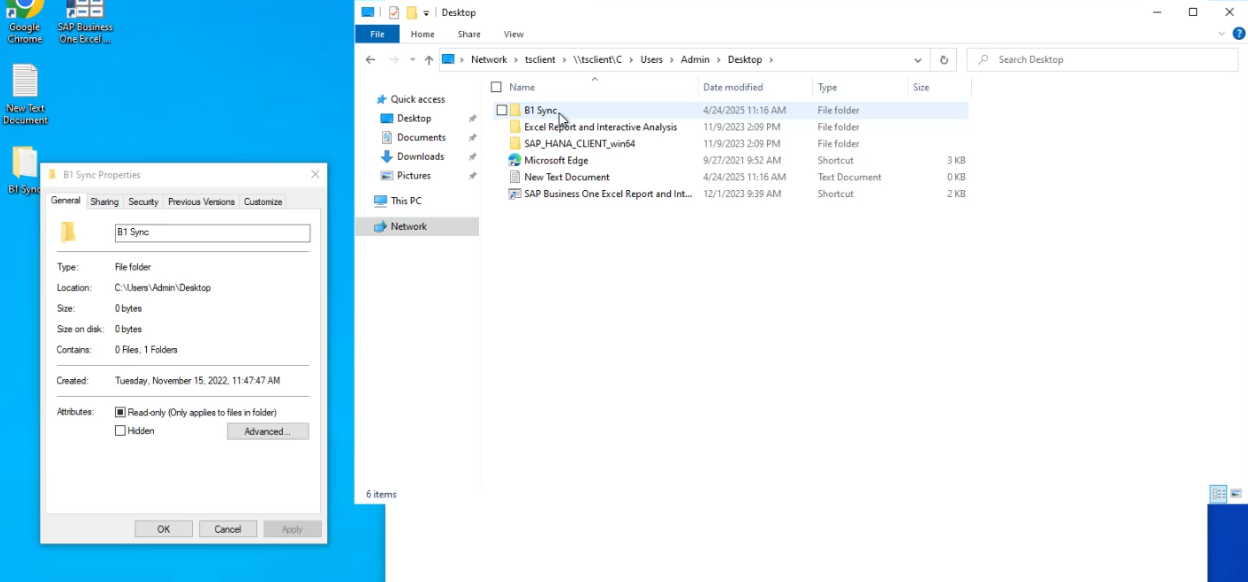Open Pictures in Quick access
This screenshot has width=1248, height=582.
point(414,175)
